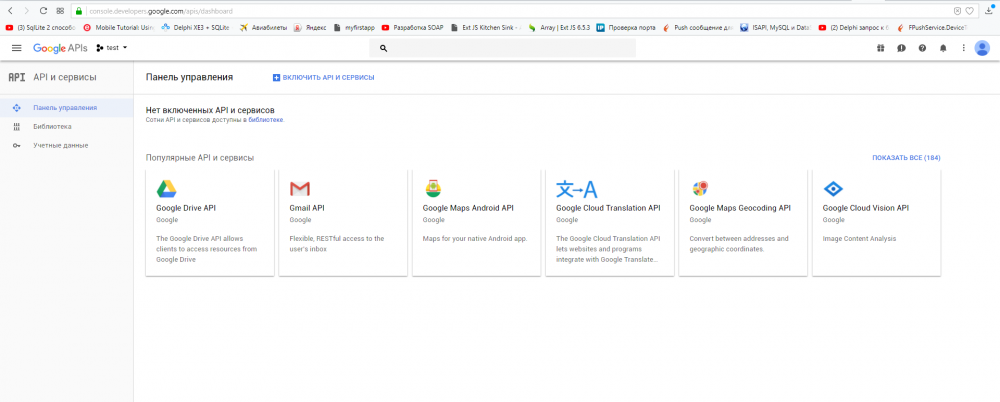Click the library icon in sidebar
Viewport: 1000px width, 402px height.
[17, 126]
